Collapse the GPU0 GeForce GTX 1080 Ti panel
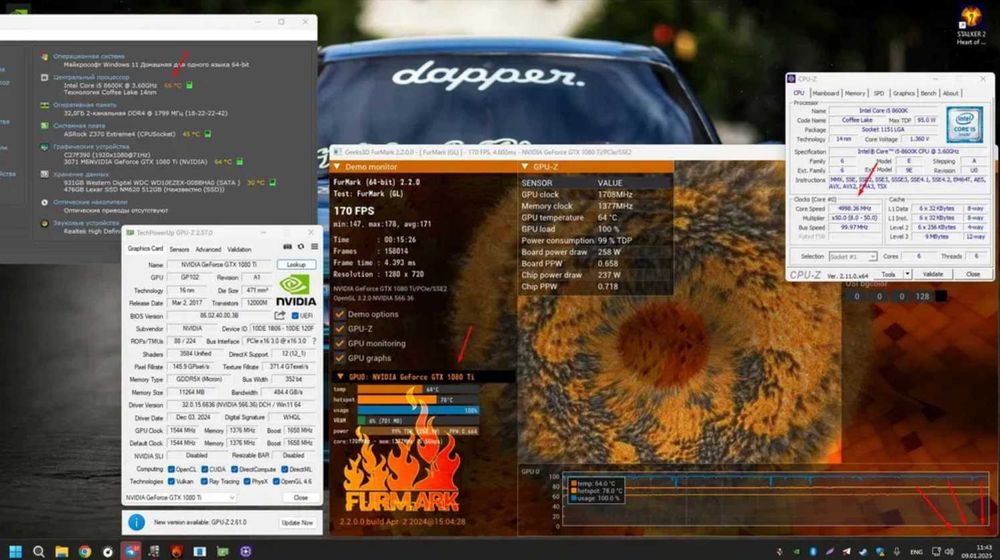 pyautogui.click(x=341, y=377)
